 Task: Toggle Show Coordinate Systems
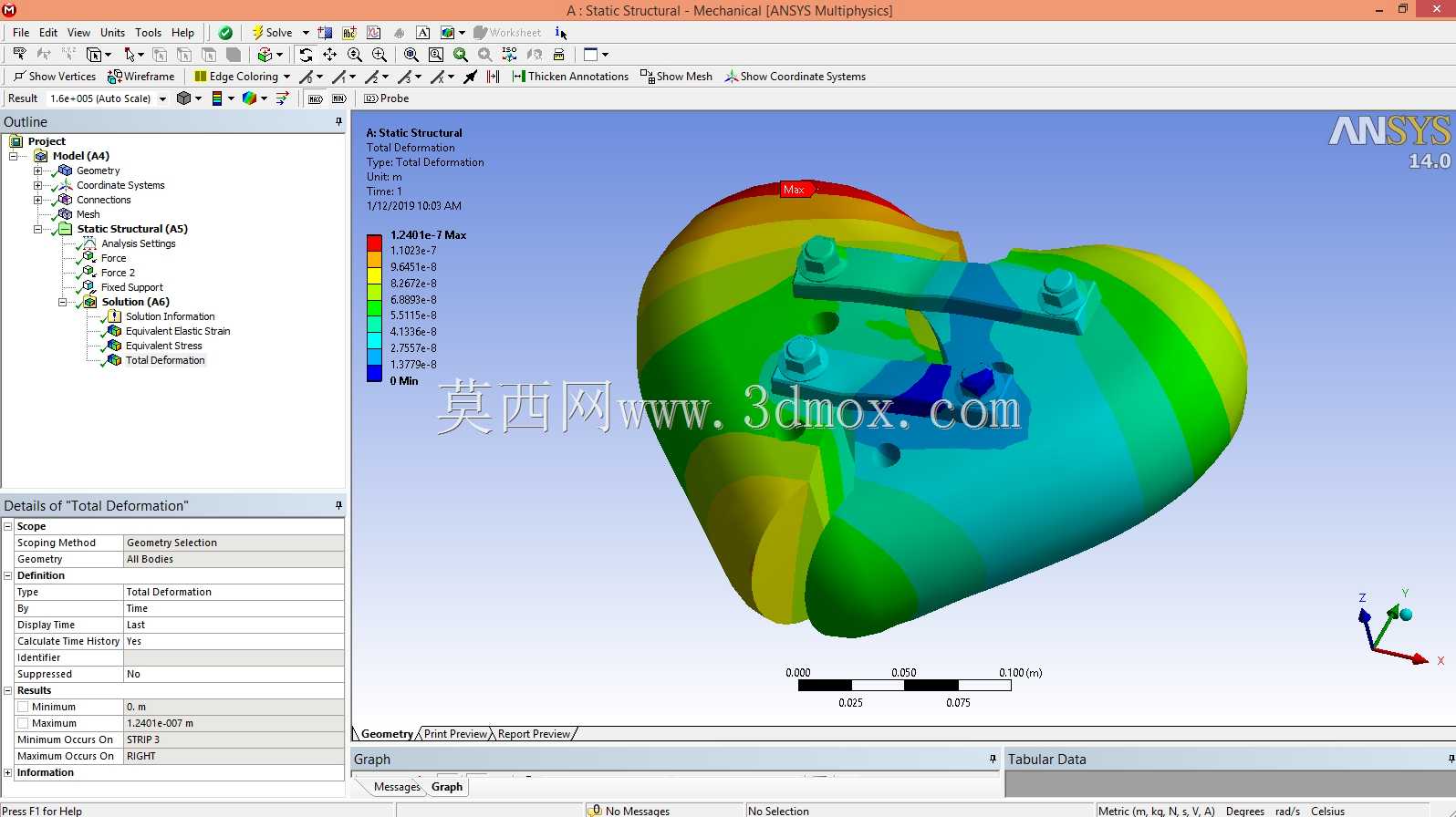[x=795, y=77]
